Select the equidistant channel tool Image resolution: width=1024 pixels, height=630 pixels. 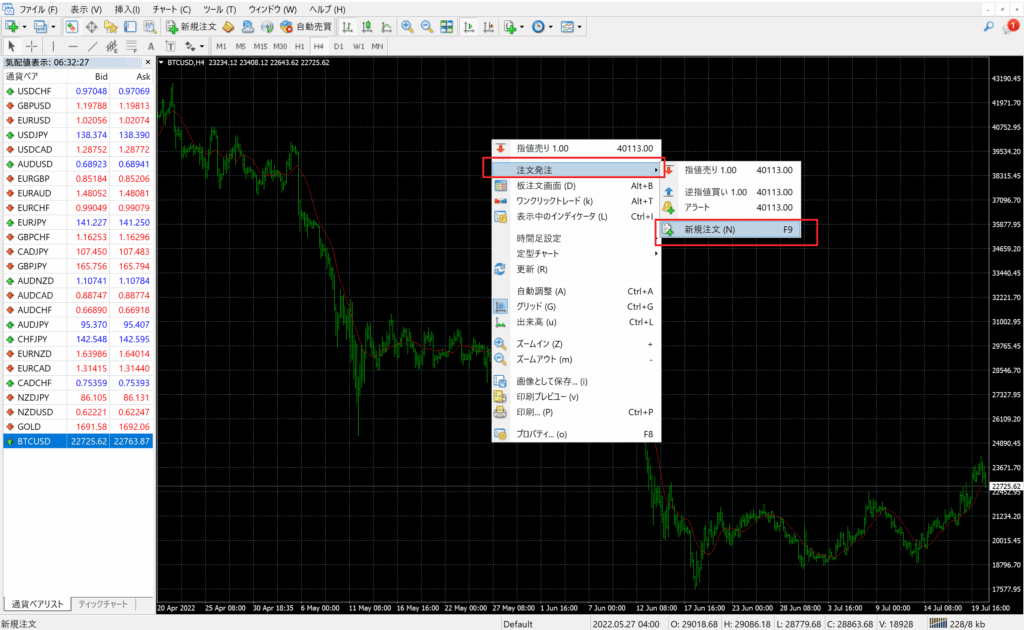[112, 46]
